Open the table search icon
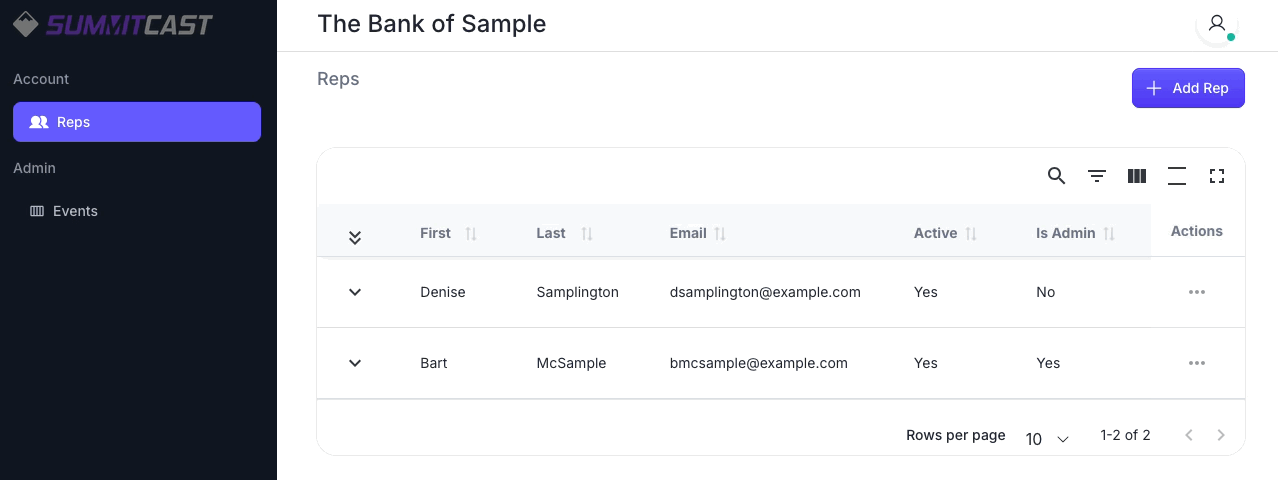Image resolution: width=1278 pixels, height=480 pixels. (x=1056, y=176)
